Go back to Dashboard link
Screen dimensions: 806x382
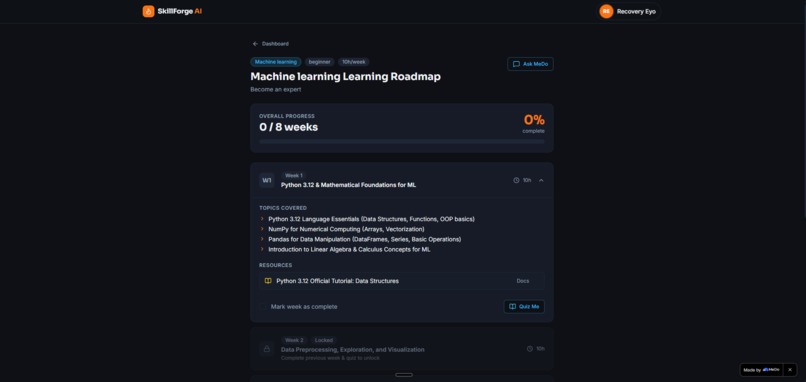[270, 44]
